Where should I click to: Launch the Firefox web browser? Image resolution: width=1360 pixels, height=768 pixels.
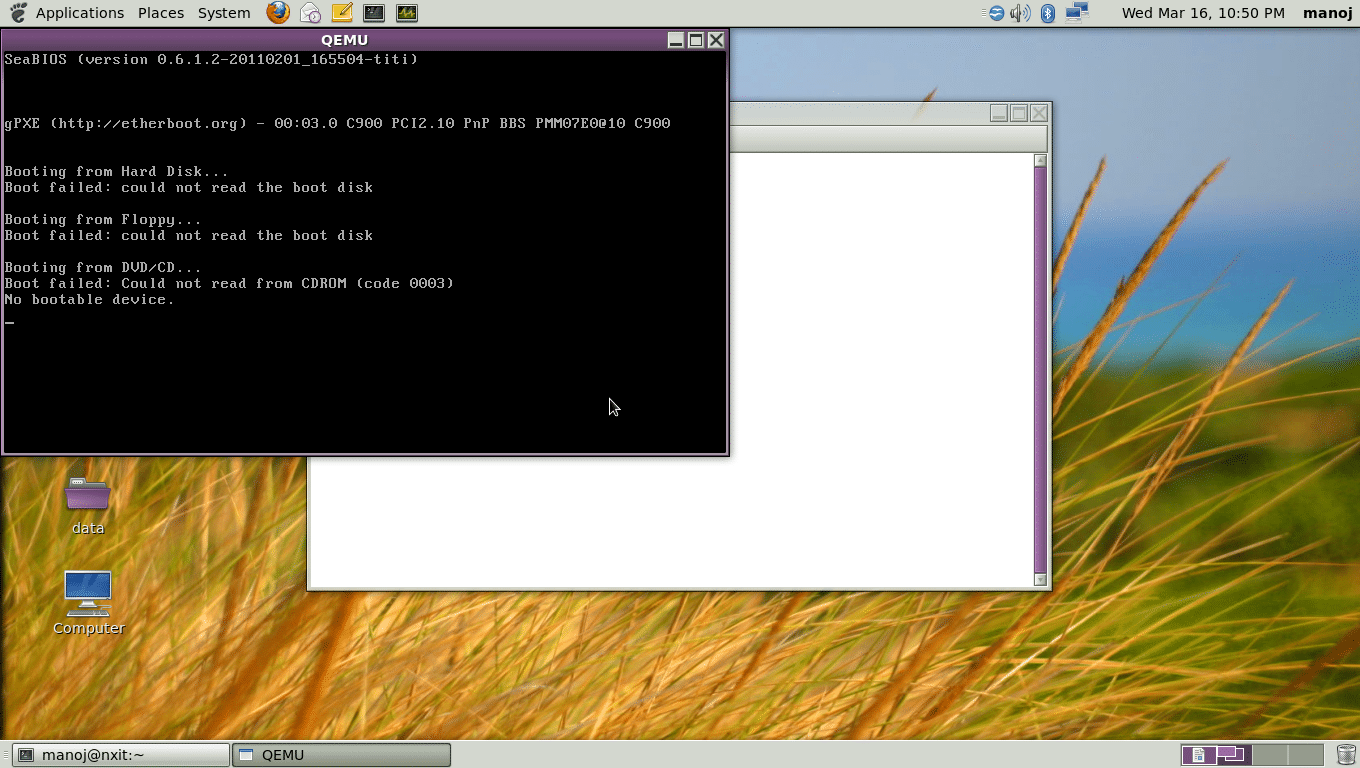(278, 13)
